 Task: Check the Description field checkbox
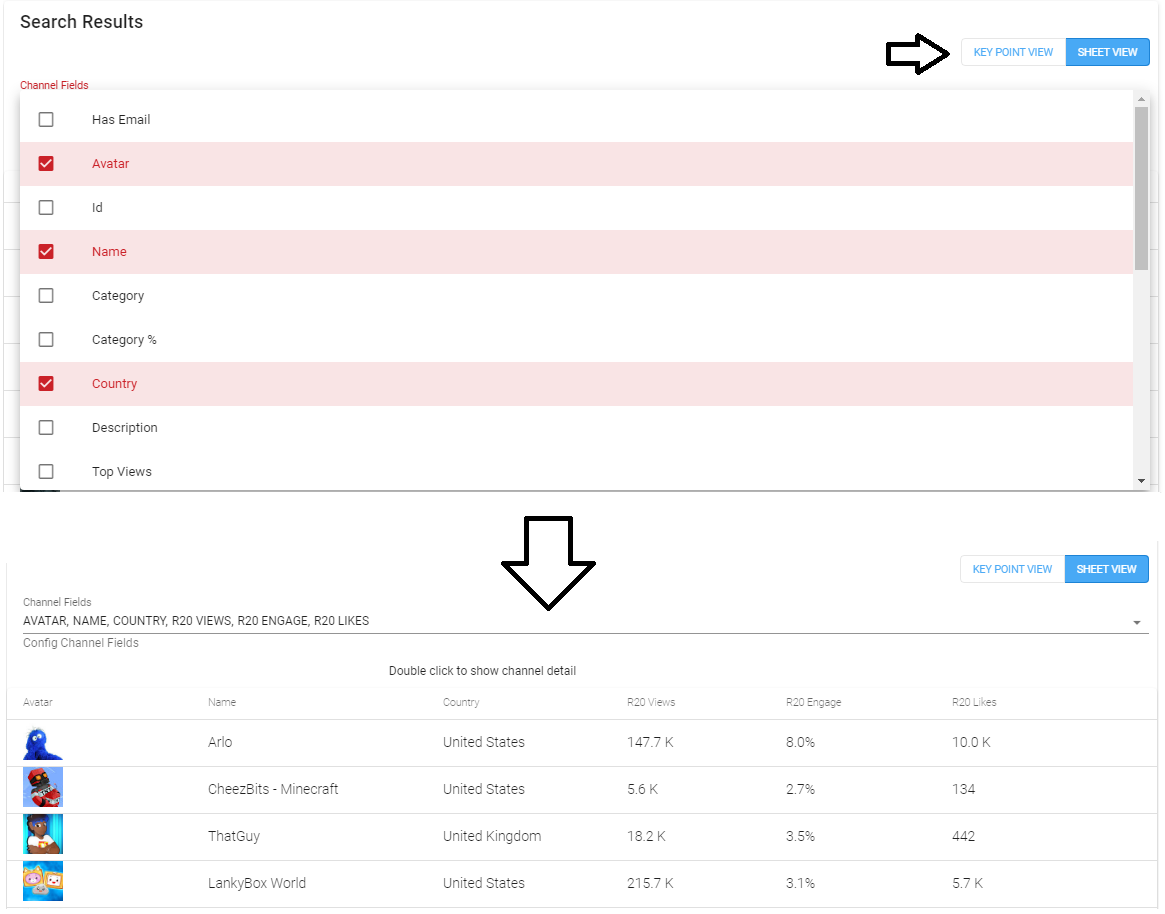46,428
